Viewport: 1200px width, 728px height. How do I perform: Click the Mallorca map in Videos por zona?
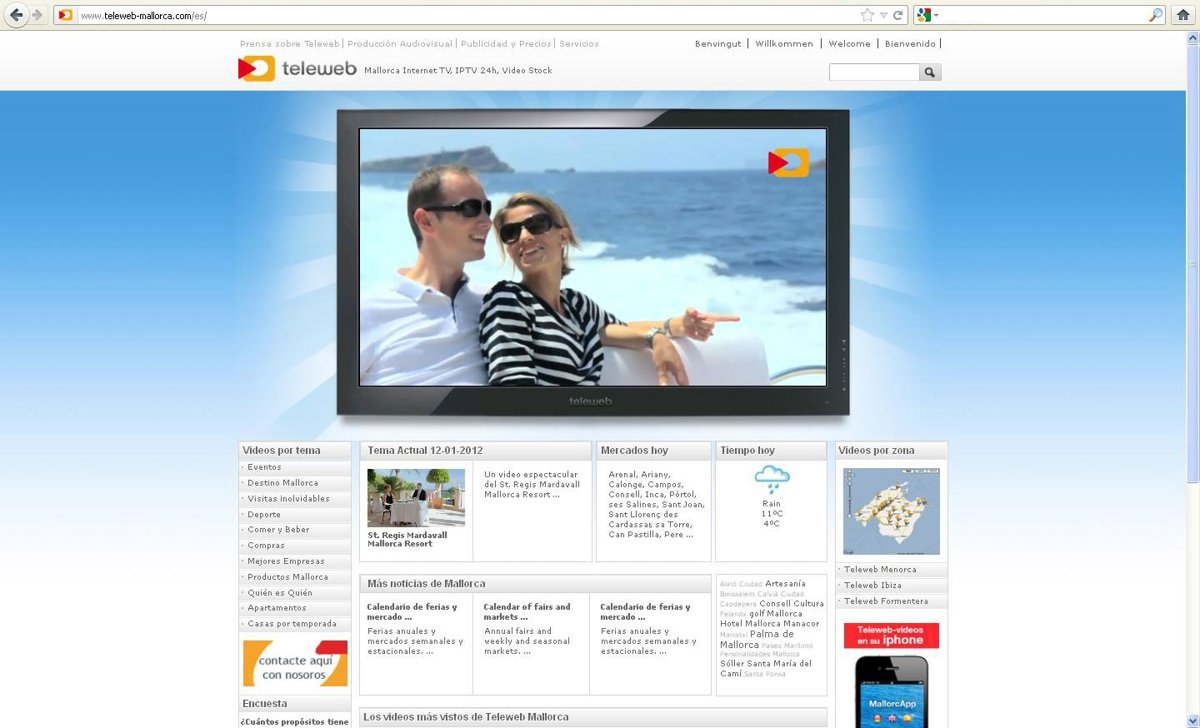point(891,511)
